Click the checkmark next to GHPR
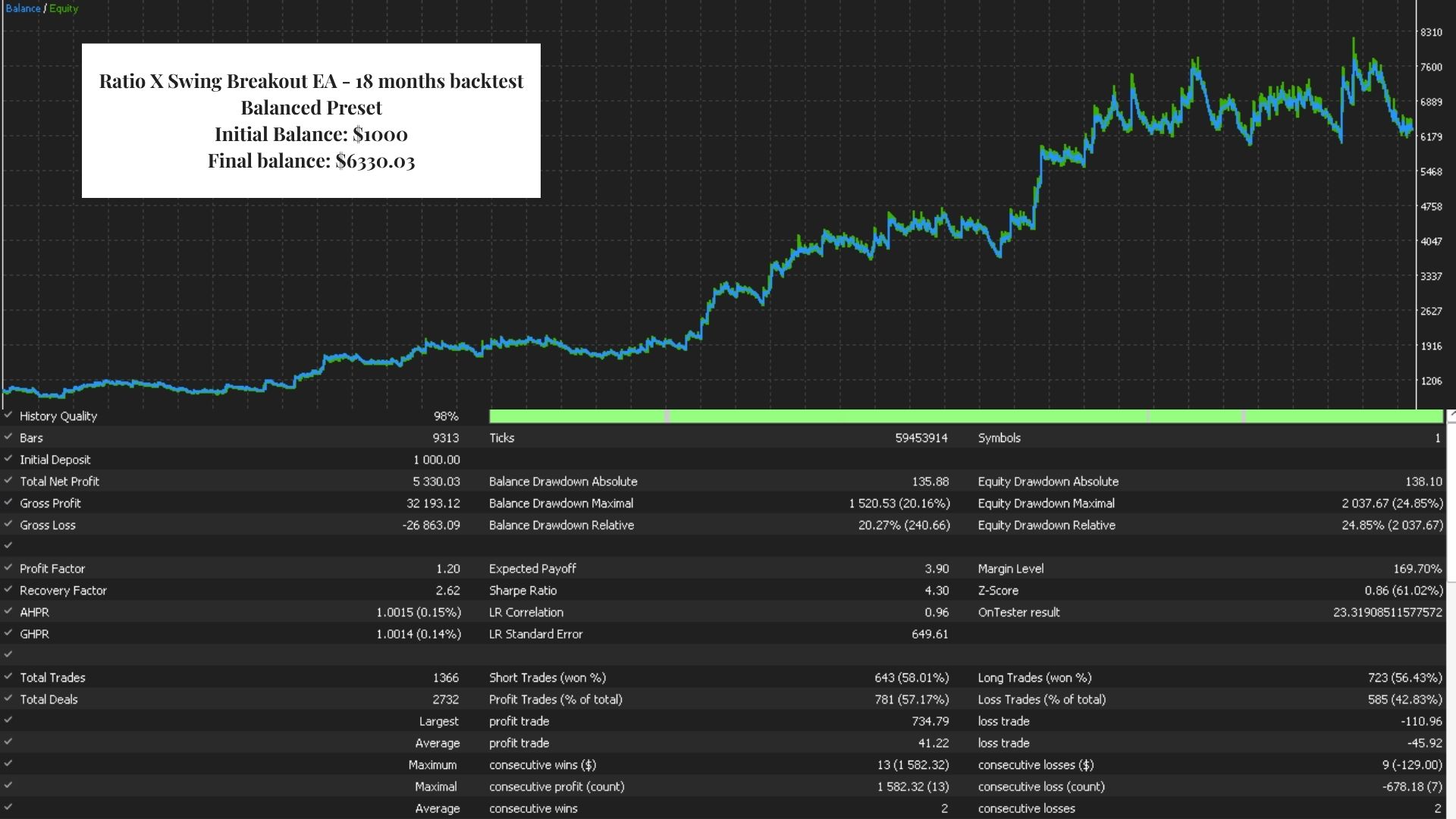 [8, 632]
